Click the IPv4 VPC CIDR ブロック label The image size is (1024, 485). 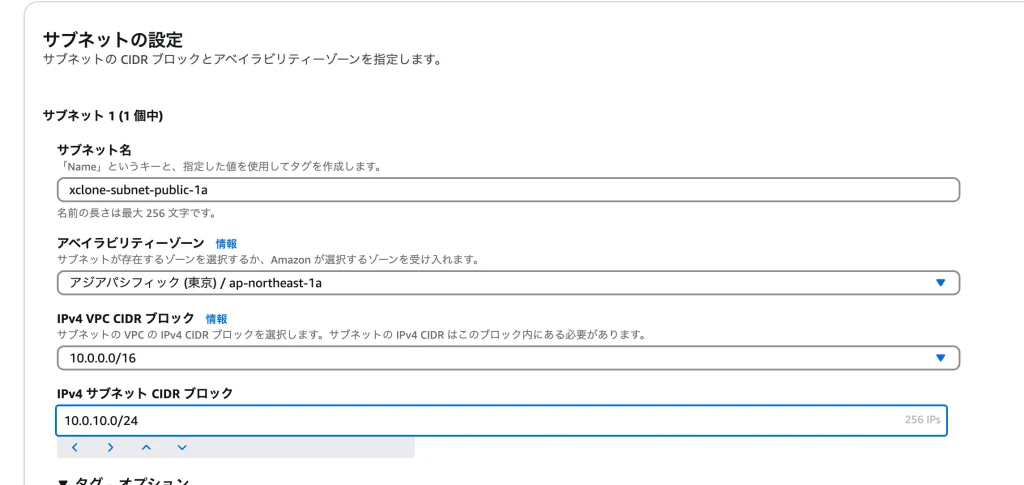[126, 318]
